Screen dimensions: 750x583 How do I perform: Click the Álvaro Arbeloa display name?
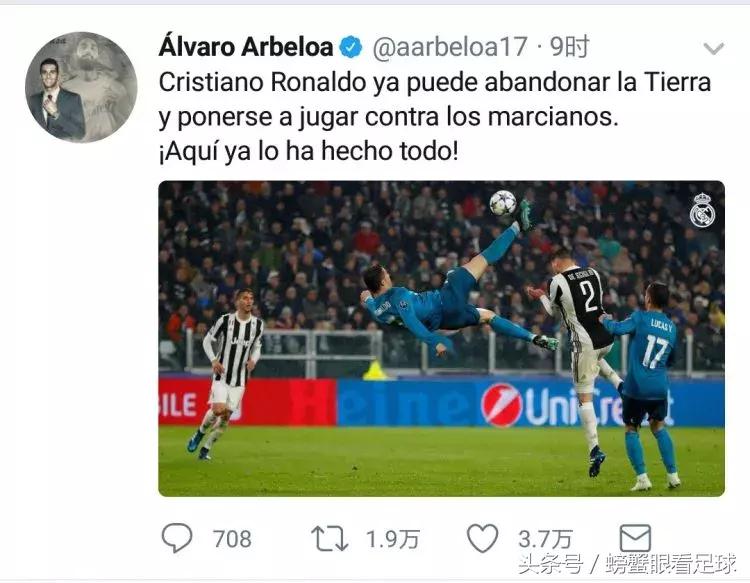[x=246, y=47]
